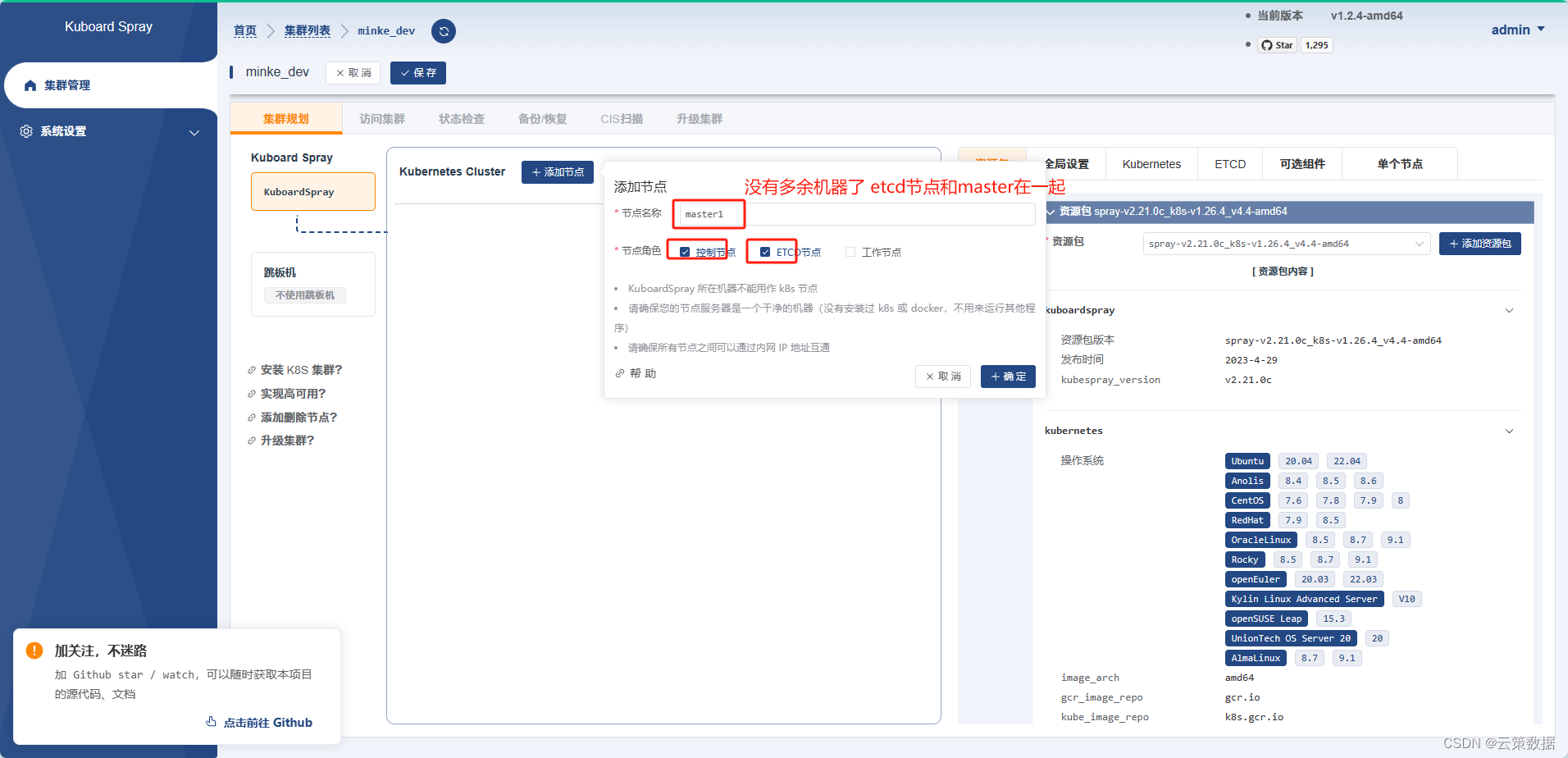Check the 控制节点 role checkbox

point(685,252)
